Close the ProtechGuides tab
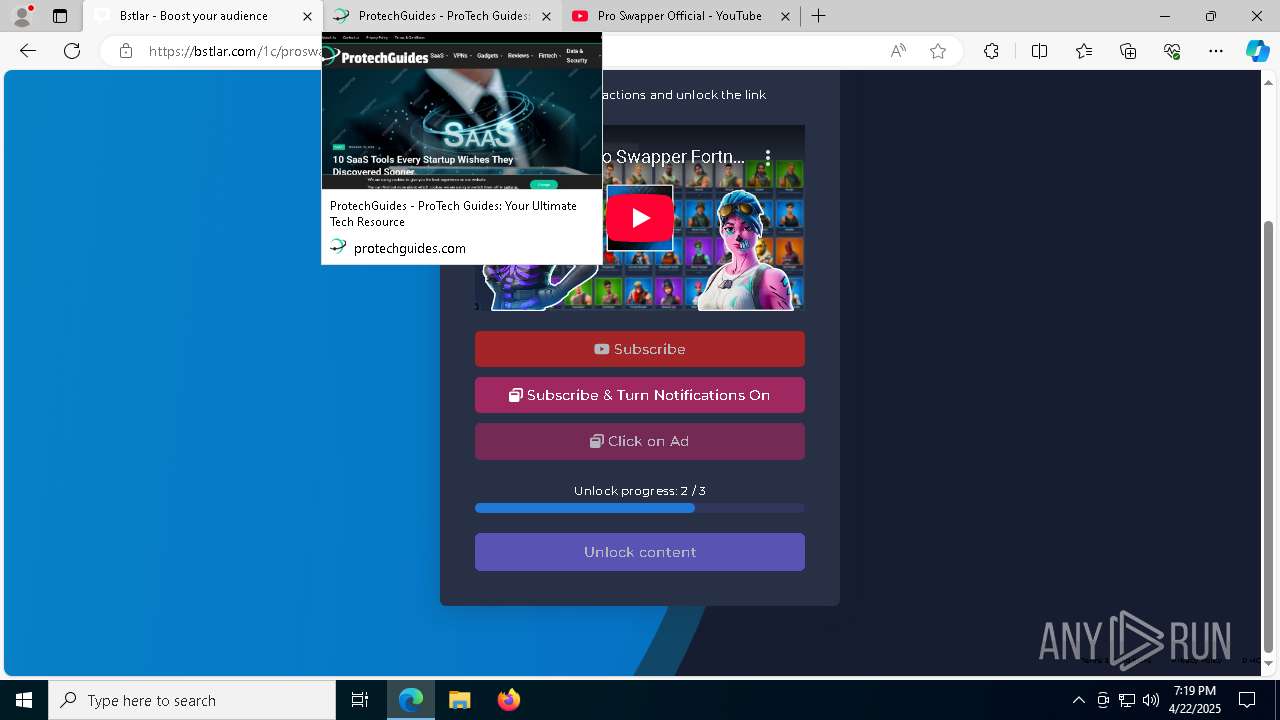The image size is (1280, 720). (546, 16)
